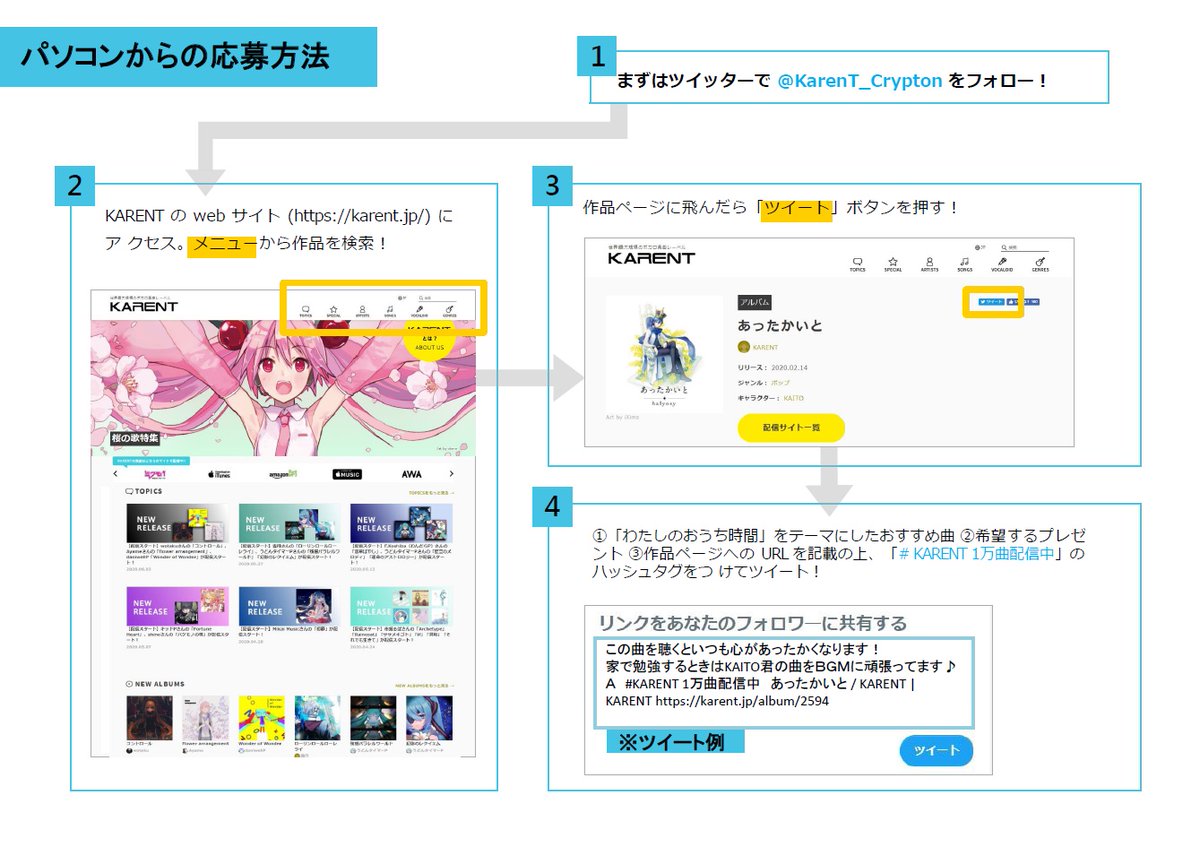This screenshot has width=1200, height=847.
Task: Open 幻想のレクイエム album cover
Action: [x=429, y=718]
